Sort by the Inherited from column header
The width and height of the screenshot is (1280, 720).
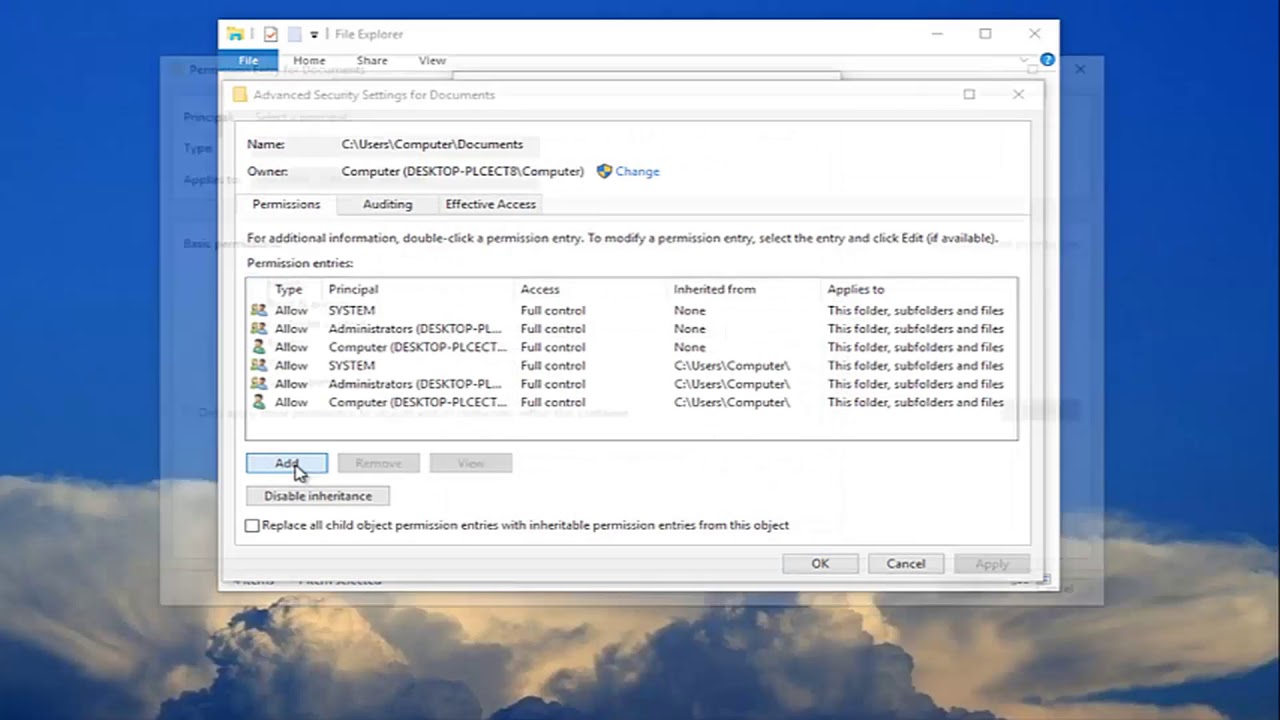pos(715,289)
